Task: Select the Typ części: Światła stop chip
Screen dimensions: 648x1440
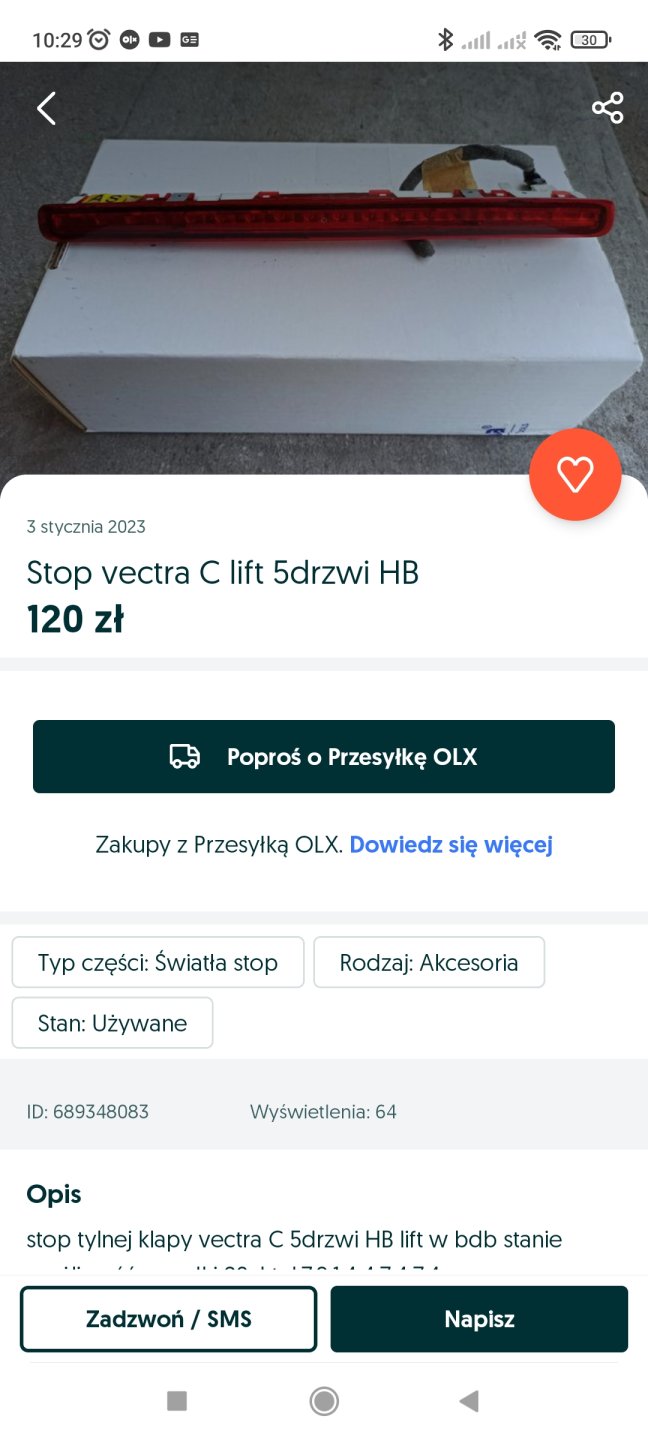Action: pyautogui.click(x=158, y=963)
